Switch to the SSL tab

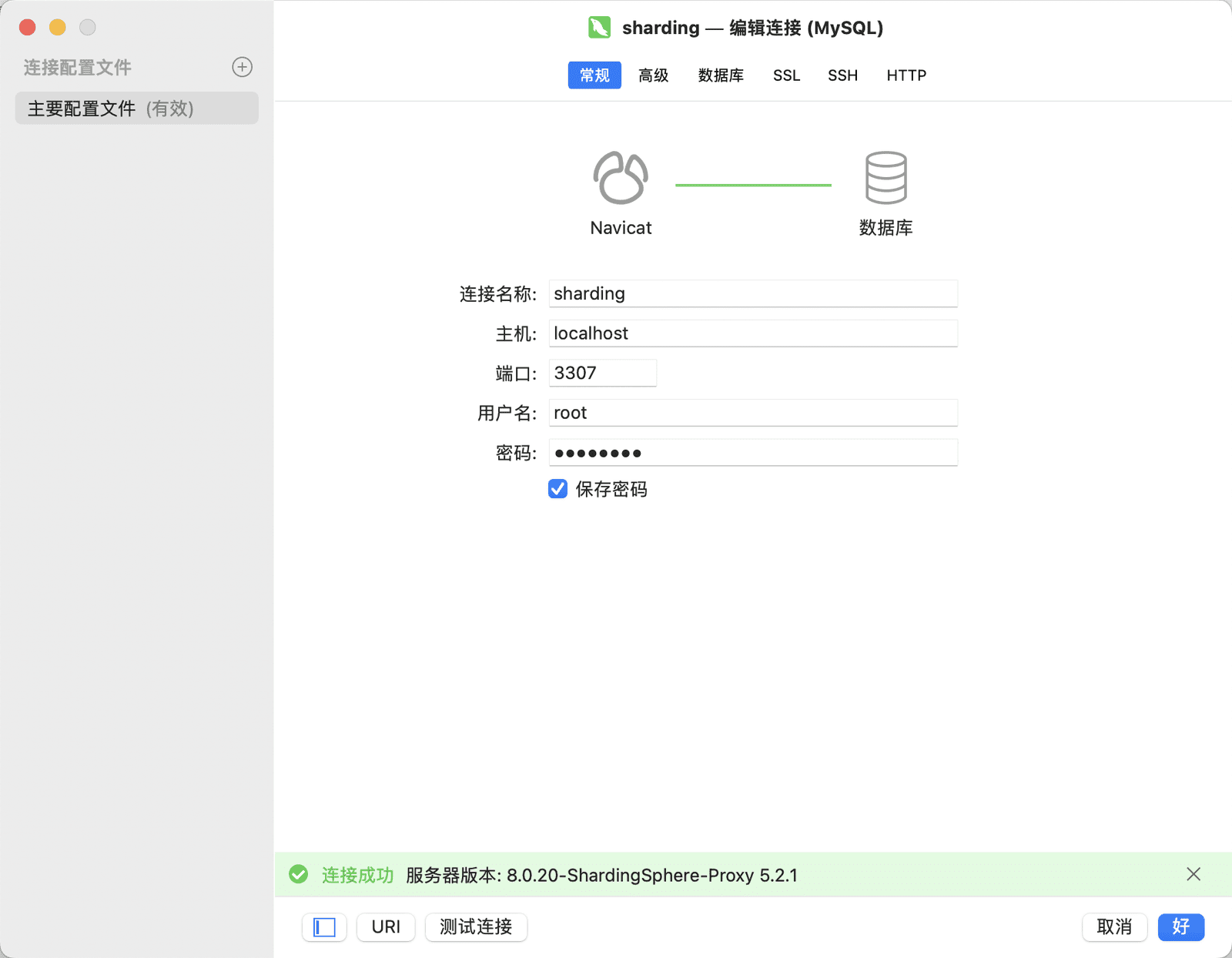[786, 75]
